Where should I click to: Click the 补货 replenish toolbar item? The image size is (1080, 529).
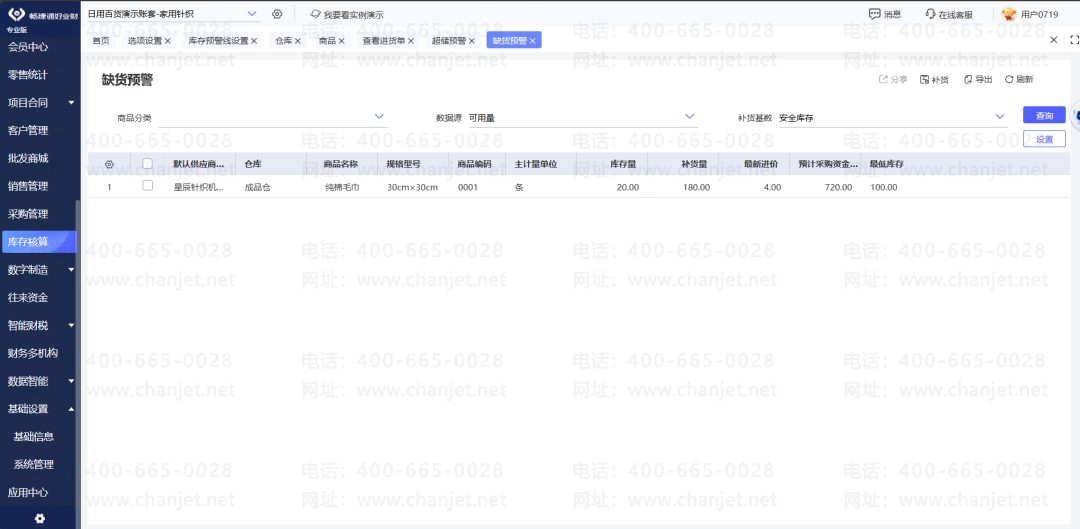(x=934, y=79)
